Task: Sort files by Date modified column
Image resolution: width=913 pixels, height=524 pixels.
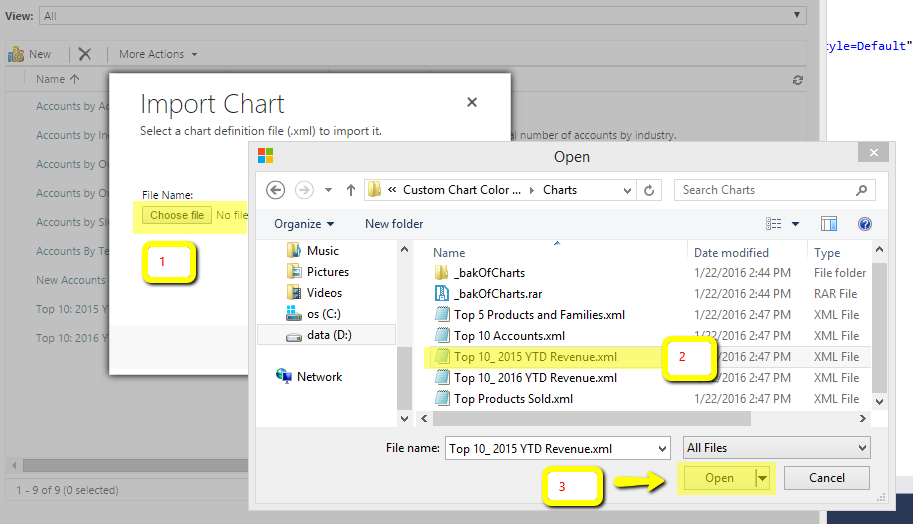Action: pos(731,253)
